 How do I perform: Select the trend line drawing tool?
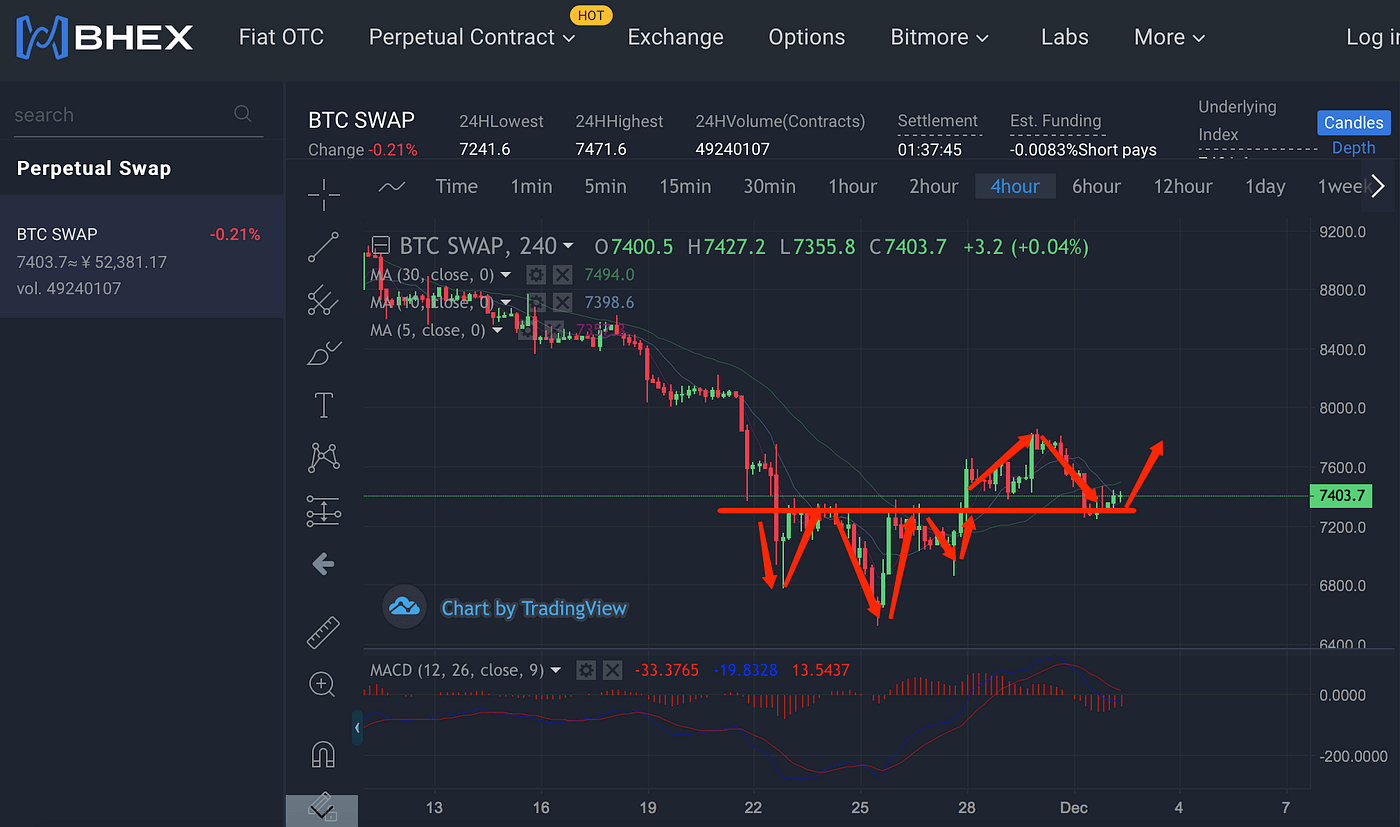[x=323, y=247]
